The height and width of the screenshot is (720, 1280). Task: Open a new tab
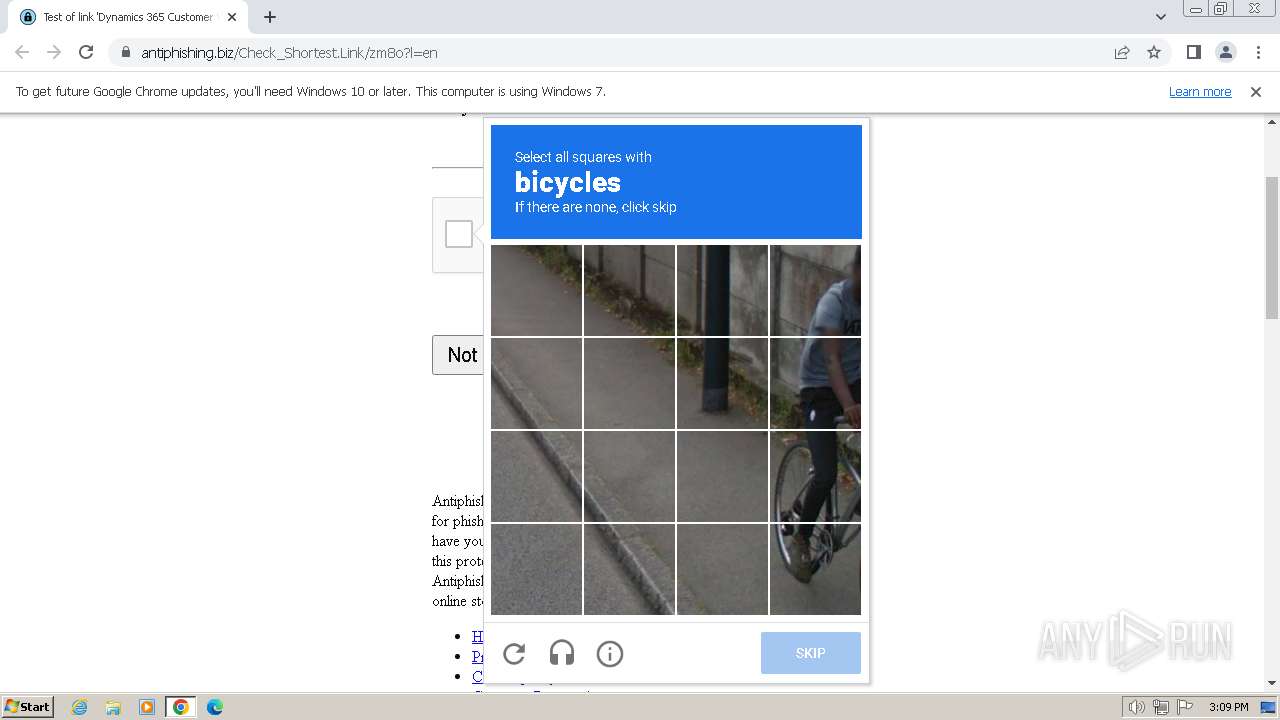tap(270, 17)
